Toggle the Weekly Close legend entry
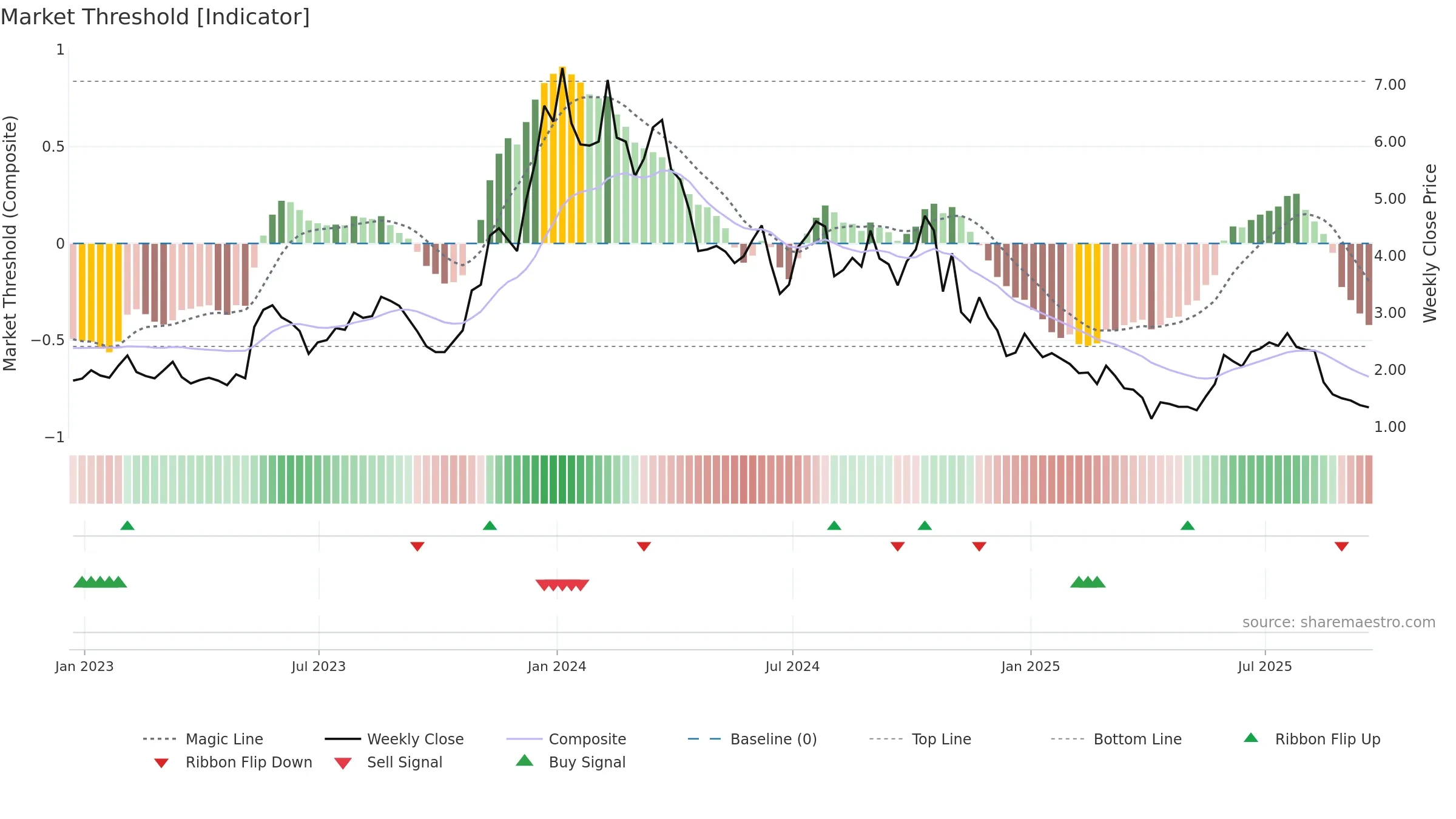Image resolution: width=1456 pixels, height=819 pixels. [x=394, y=739]
